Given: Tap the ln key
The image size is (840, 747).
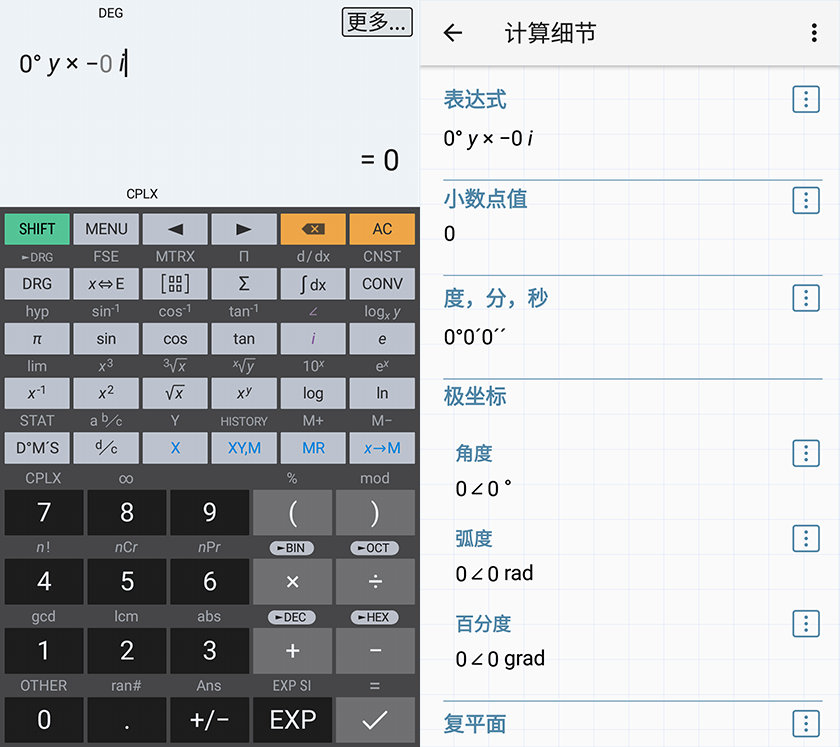Looking at the screenshot, I should 382,393.
